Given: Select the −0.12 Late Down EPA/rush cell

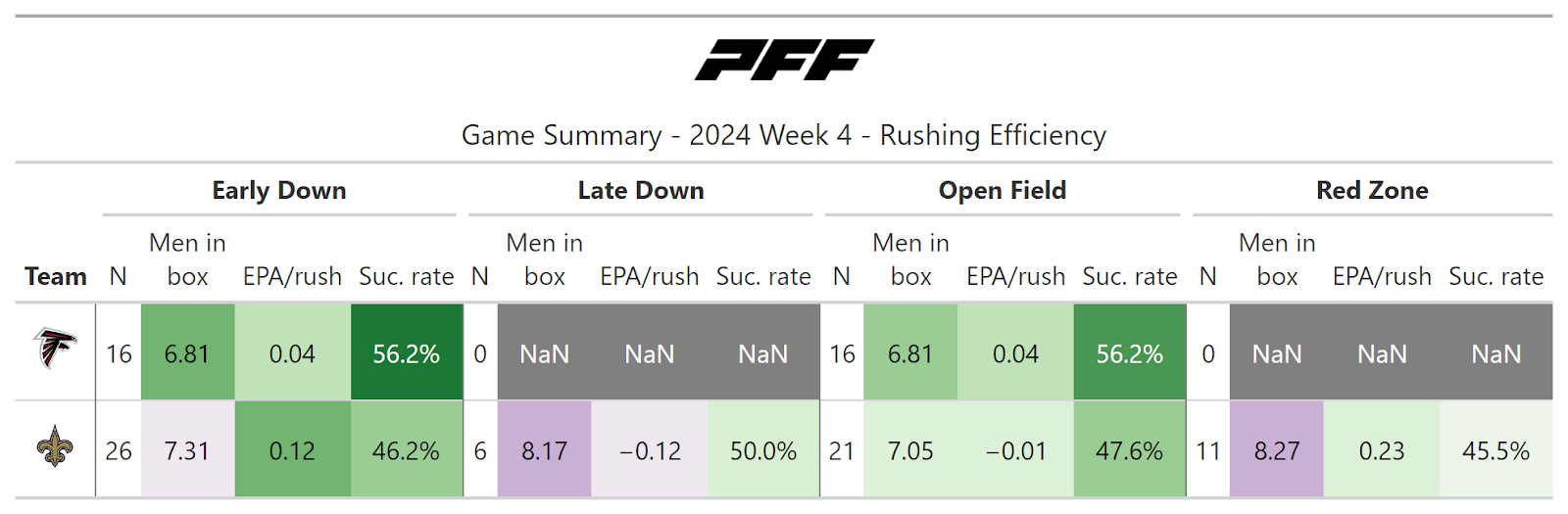Looking at the screenshot, I should click(650, 450).
